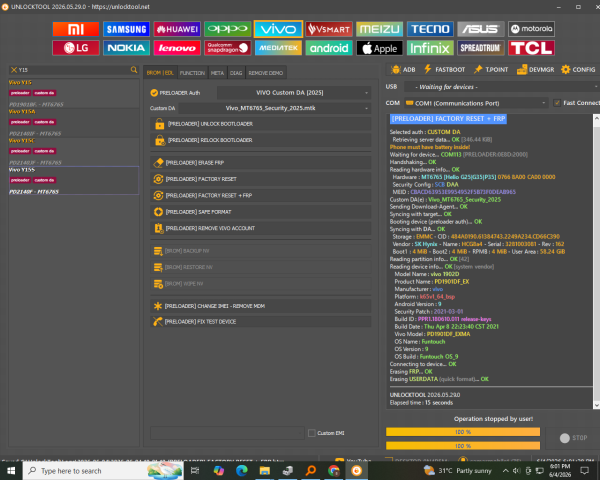600x480 pixels.
Task: Switch to REMOVE DEMO tab
Action: pyautogui.click(x=266, y=73)
